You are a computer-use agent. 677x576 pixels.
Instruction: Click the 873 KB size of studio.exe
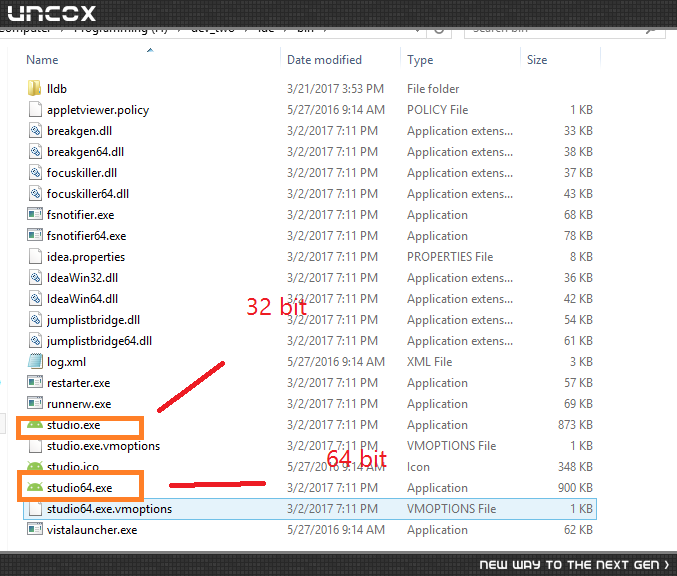[x=575, y=424]
